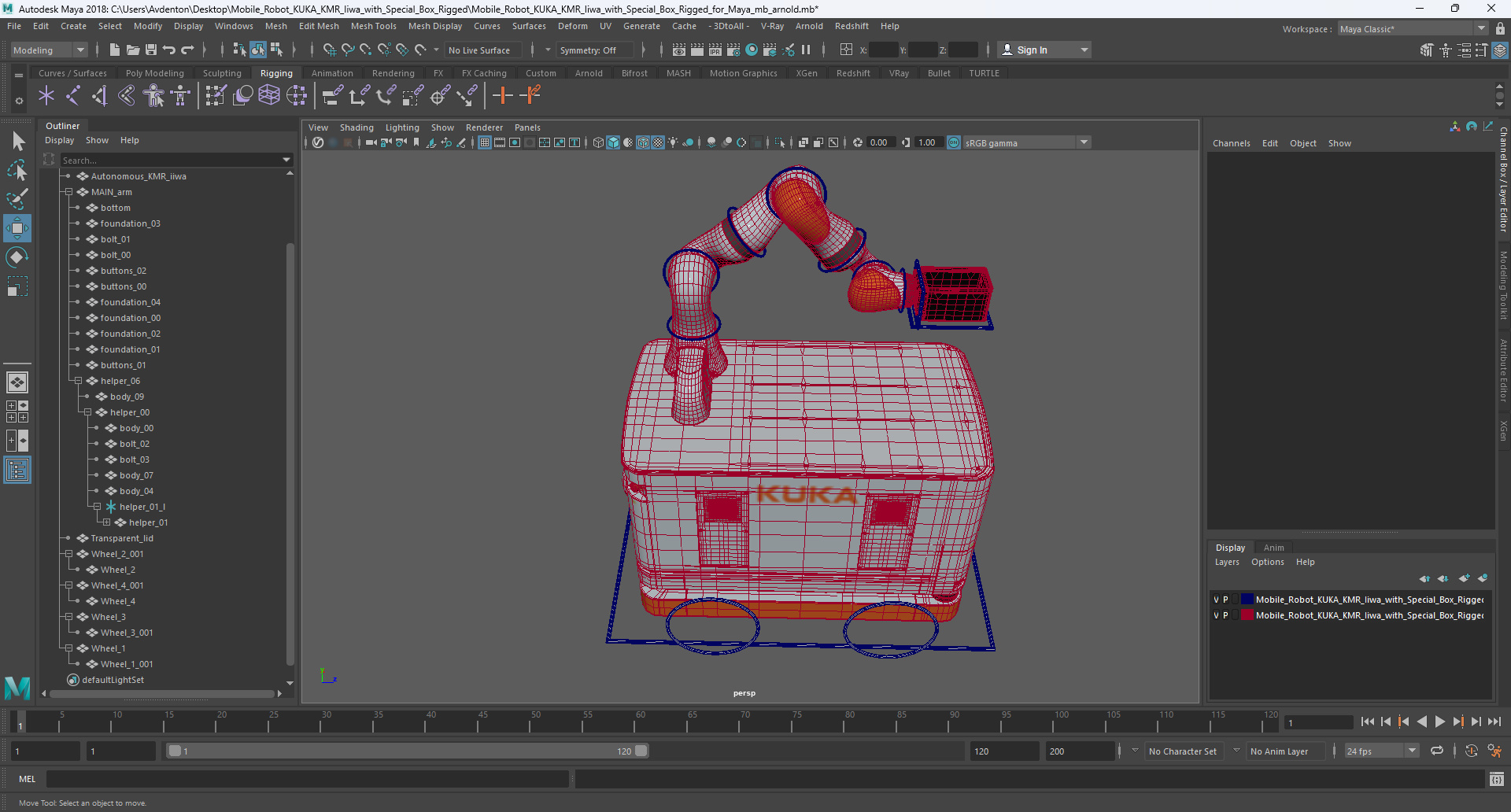Collapse the MAIN_arm node in Outliner
Viewport: 1511px width, 812px height.
click(x=68, y=192)
